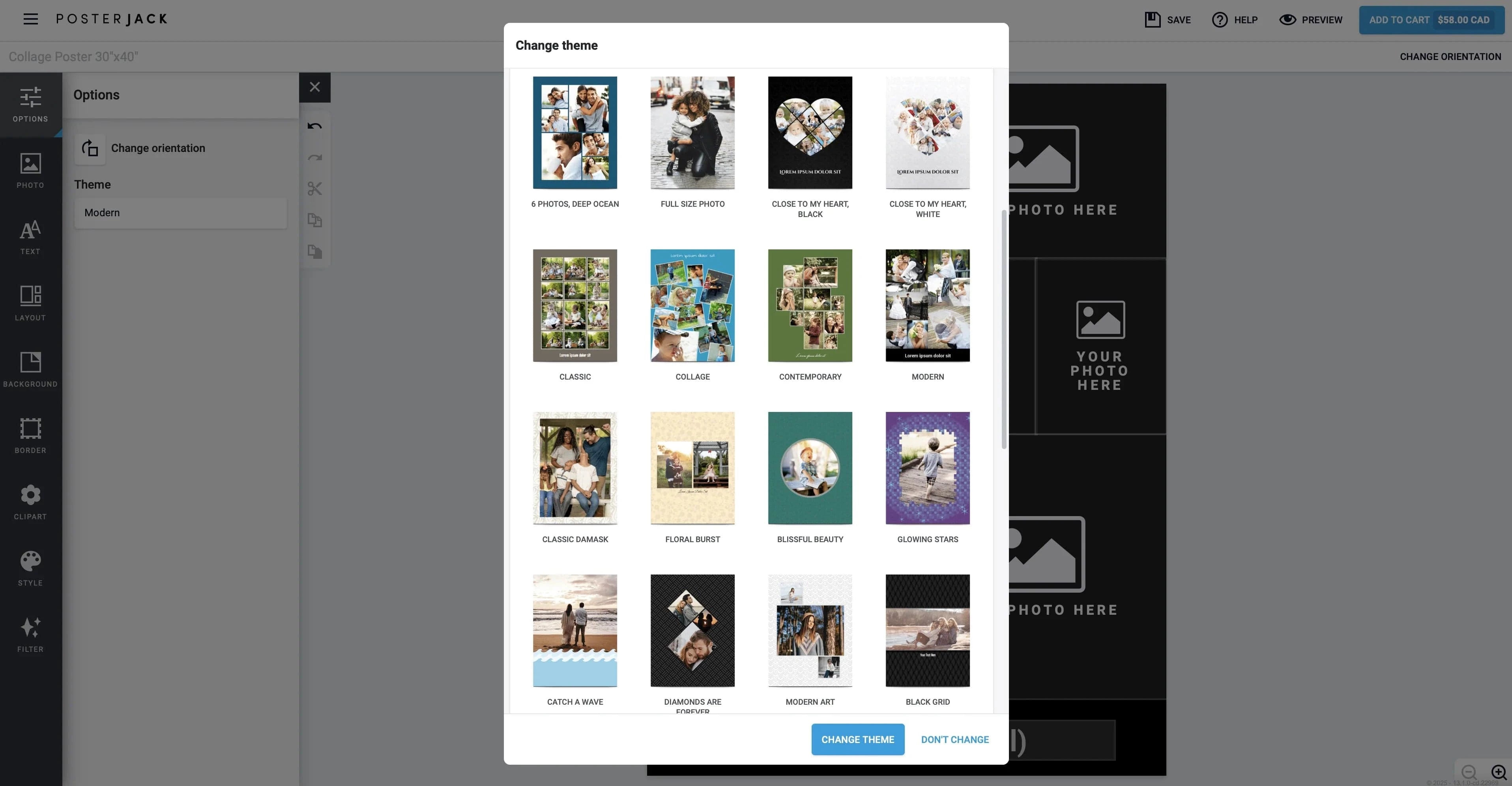This screenshot has height=786, width=1512.
Task: Click the Help label in the header
Action: 1246,20
